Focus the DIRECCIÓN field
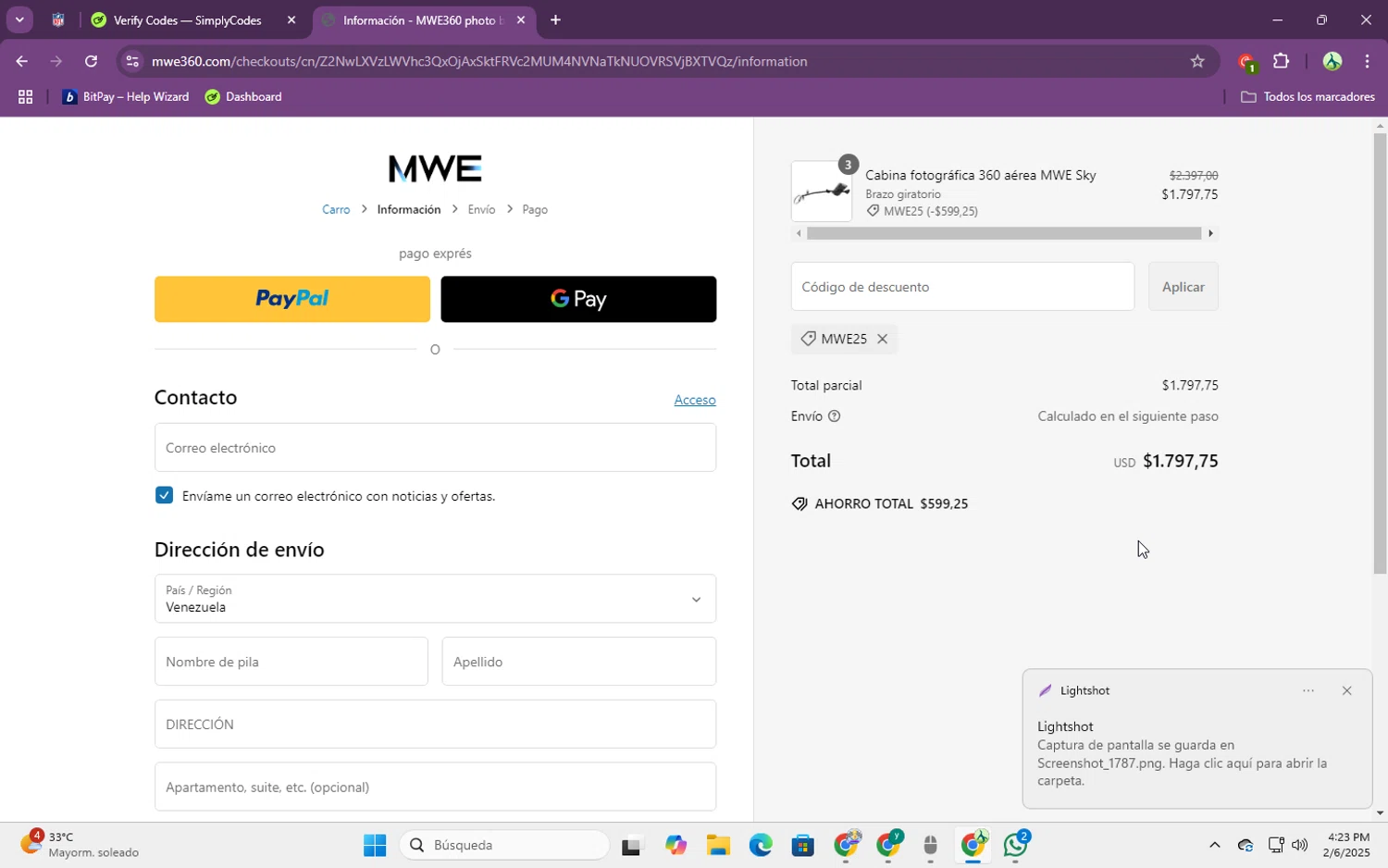The height and width of the screenshot is (868, 1388). tap(435, 724)
